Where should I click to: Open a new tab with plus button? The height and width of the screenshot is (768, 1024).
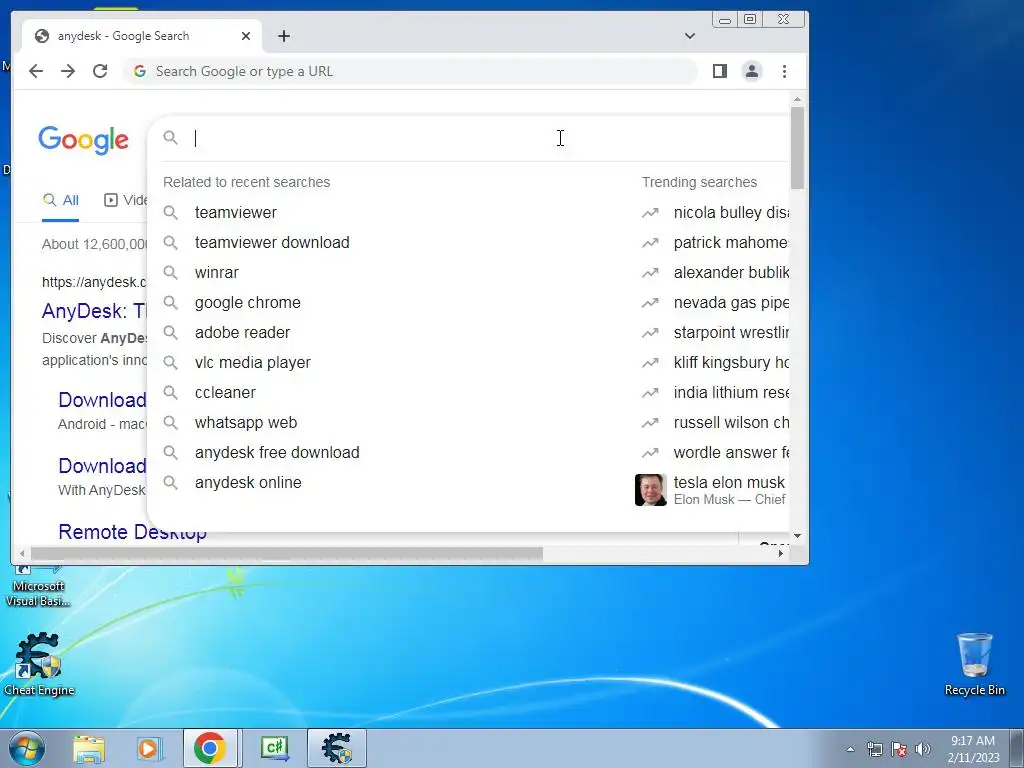(x=283, y=36)
